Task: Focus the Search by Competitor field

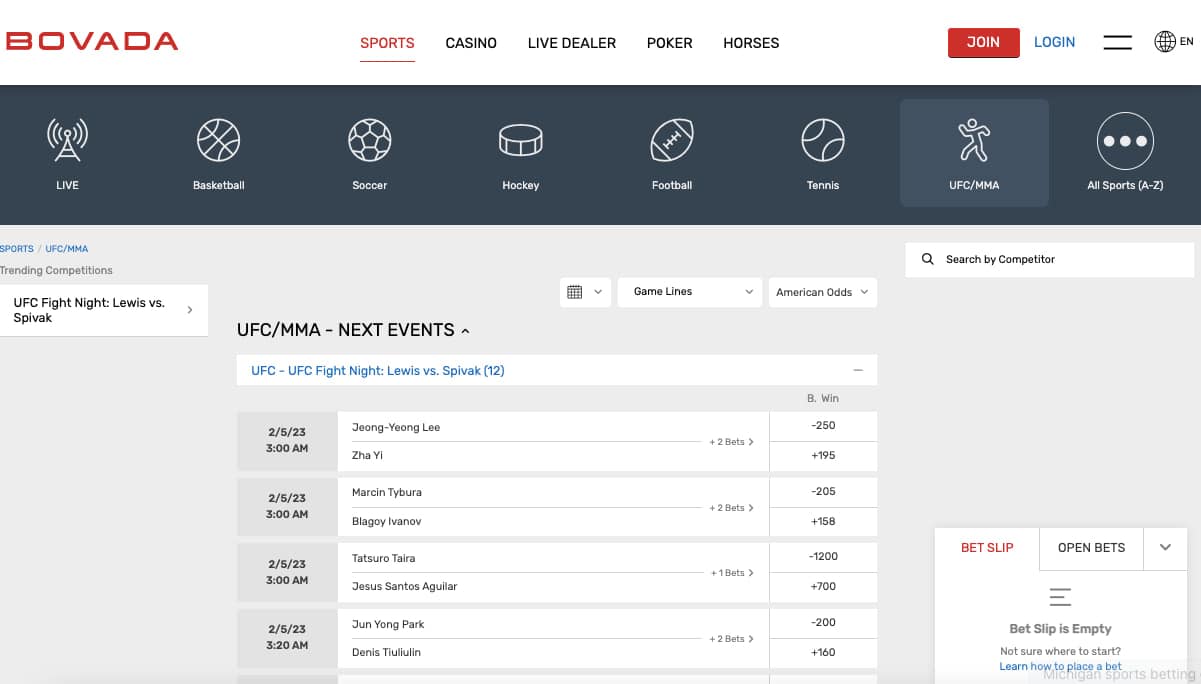Action: 1049,259
